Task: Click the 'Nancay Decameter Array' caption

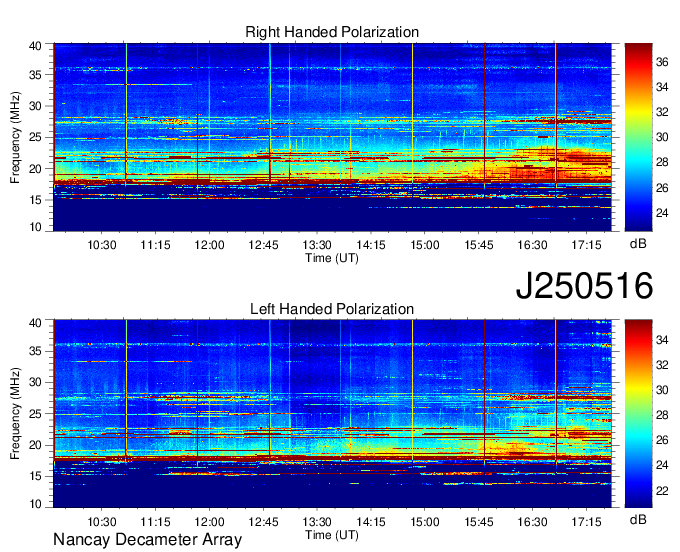Action: (147, 540)
